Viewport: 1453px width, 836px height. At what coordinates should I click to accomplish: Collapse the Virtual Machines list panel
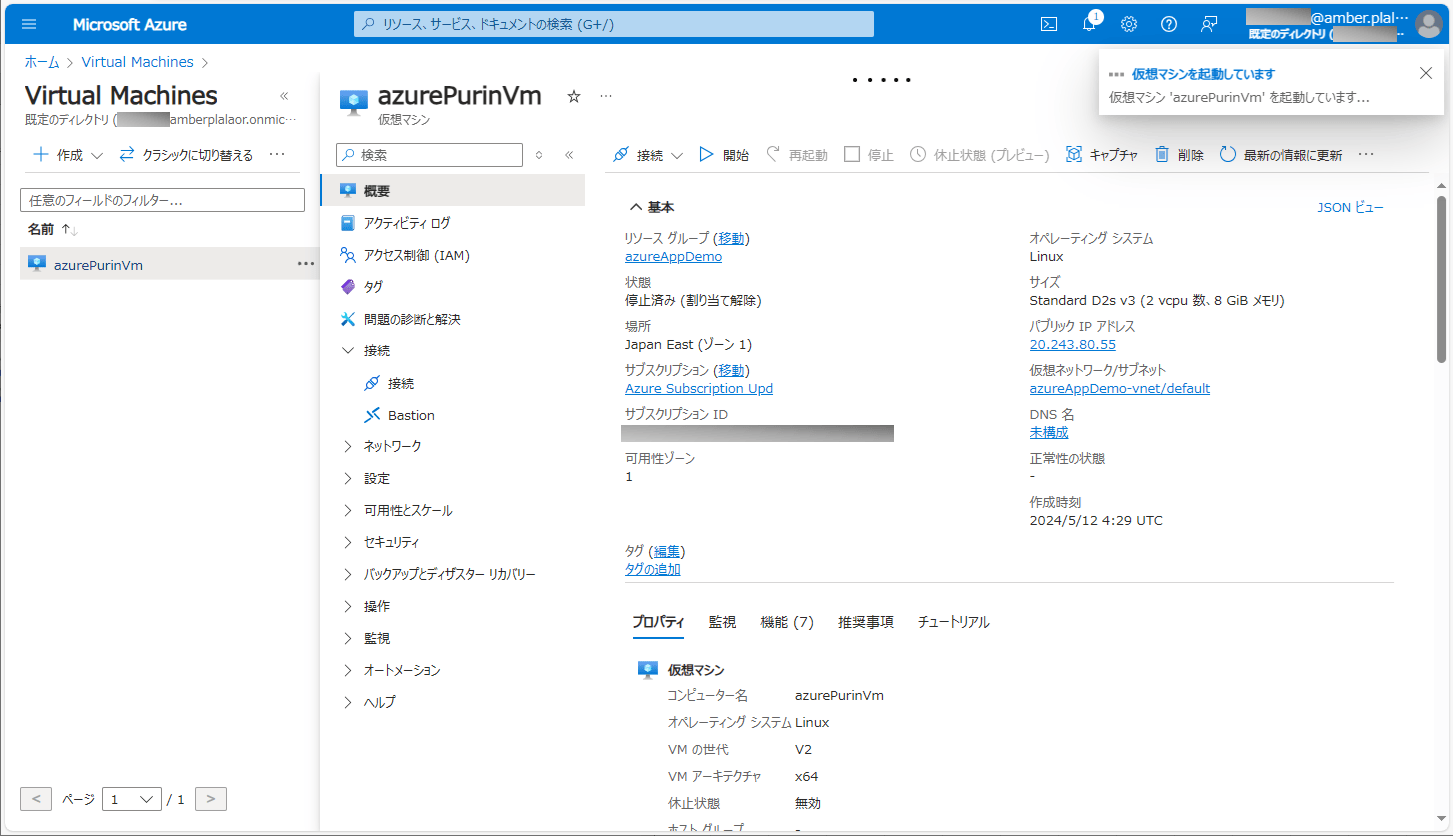284,96
